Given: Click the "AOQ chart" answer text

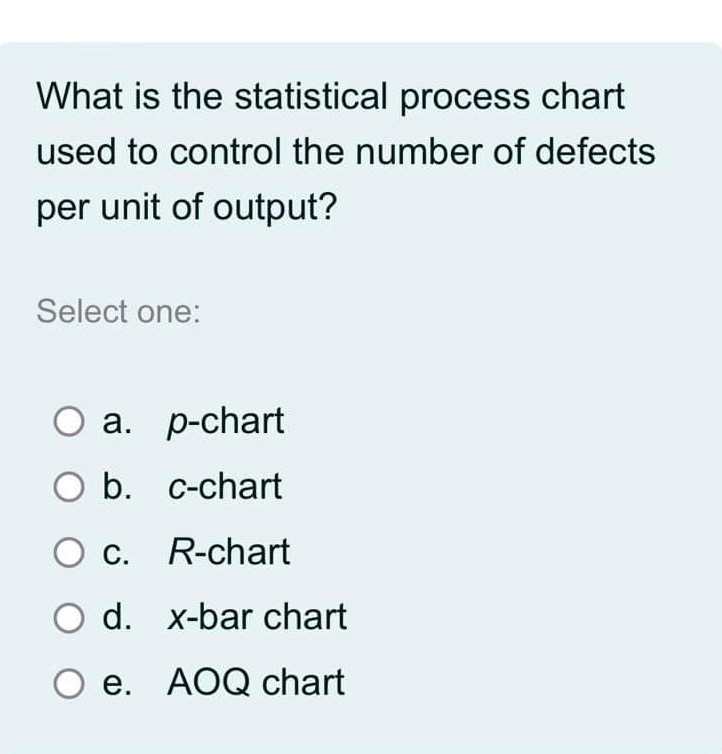Looking at the screenshot, I should [256, 683].
